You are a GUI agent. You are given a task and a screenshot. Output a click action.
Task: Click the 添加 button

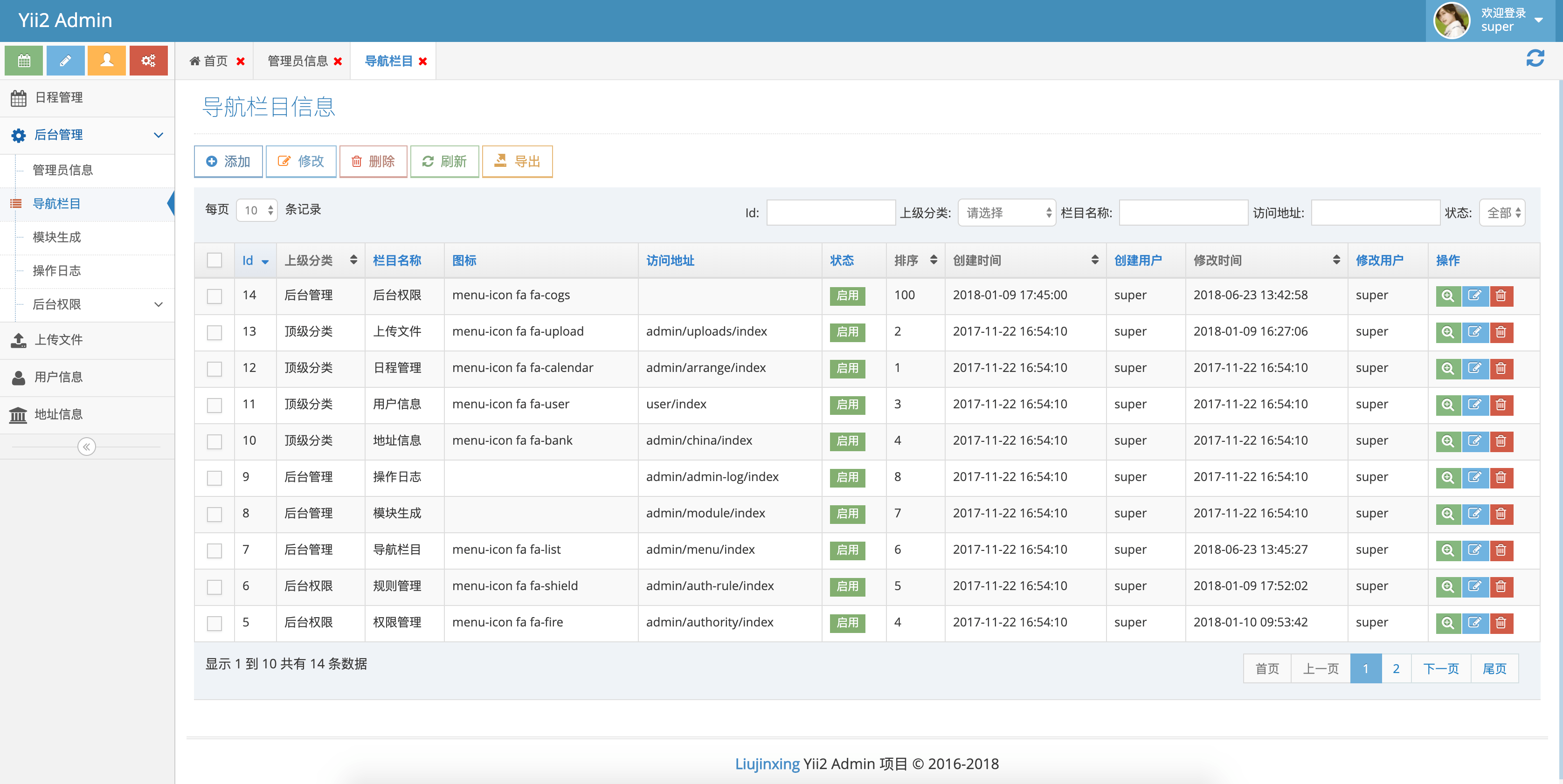[x=228, y=161]
